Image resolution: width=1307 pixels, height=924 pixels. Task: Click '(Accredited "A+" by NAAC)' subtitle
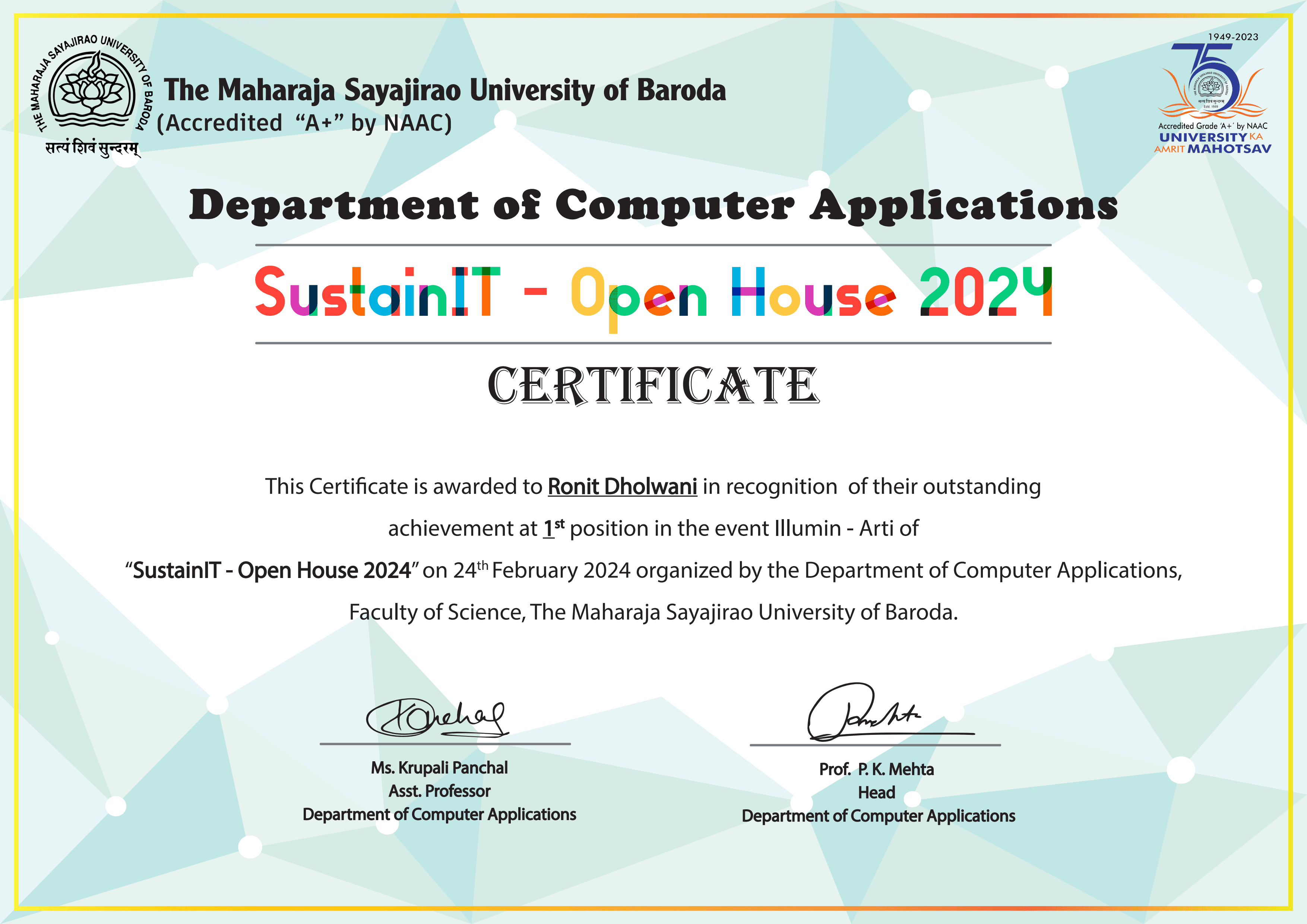(304, 123)
